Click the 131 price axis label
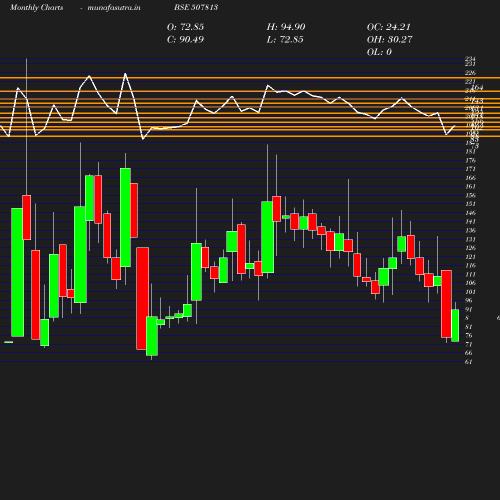The image size is (500, 500). coord(470,239)
